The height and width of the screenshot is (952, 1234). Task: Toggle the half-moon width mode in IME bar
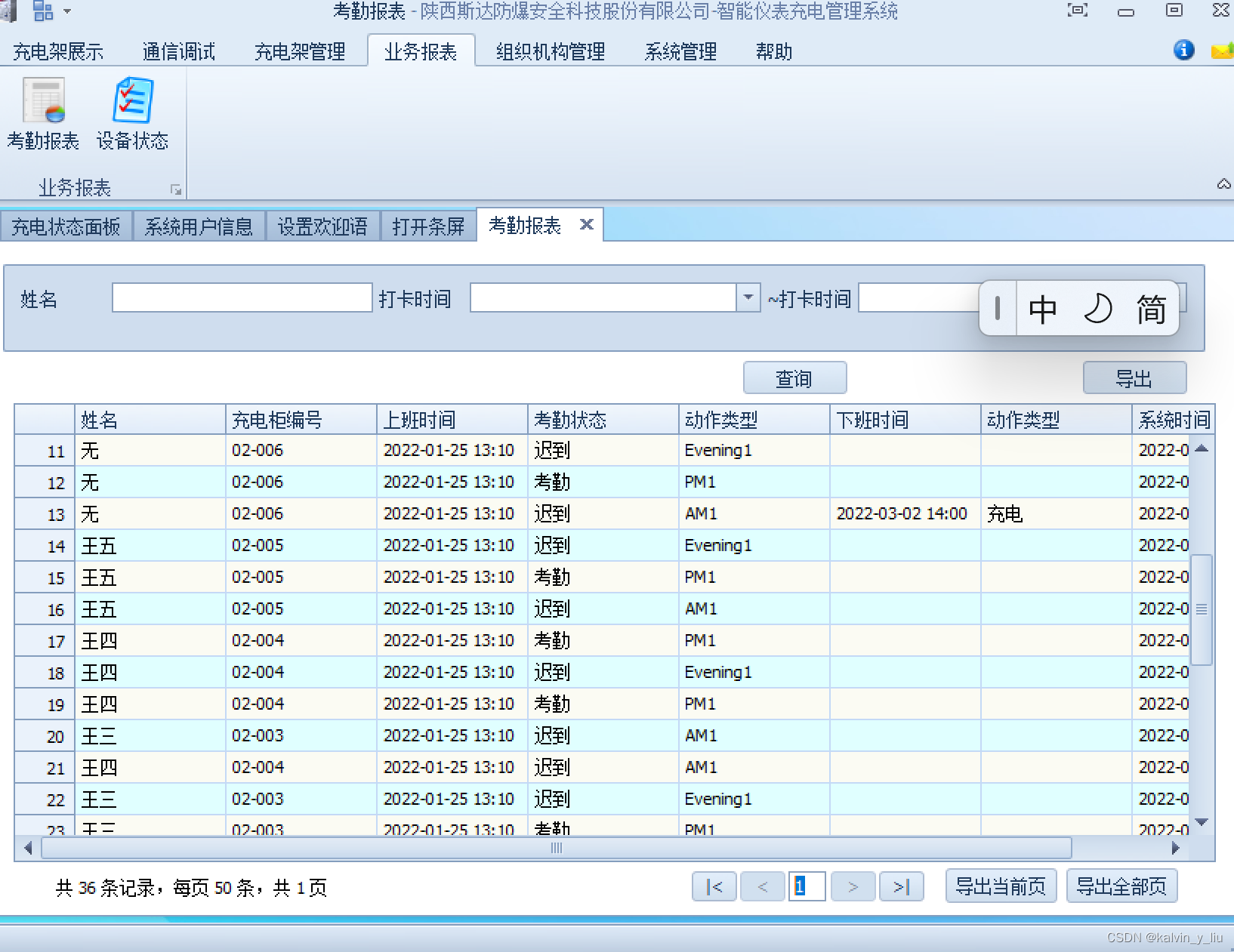tap(1097, 310)
